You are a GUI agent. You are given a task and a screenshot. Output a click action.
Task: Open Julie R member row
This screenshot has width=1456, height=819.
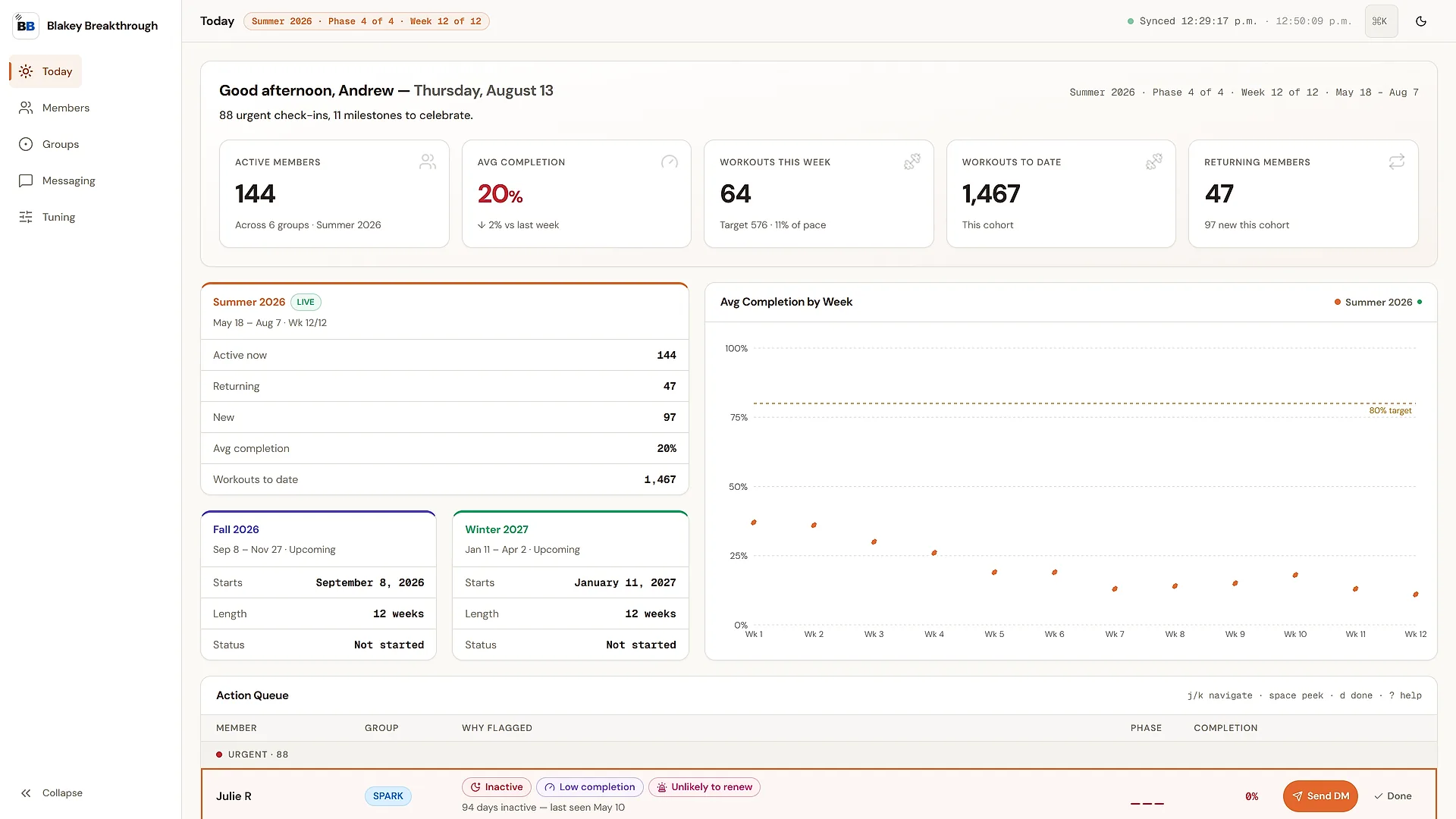coord(819,795)
